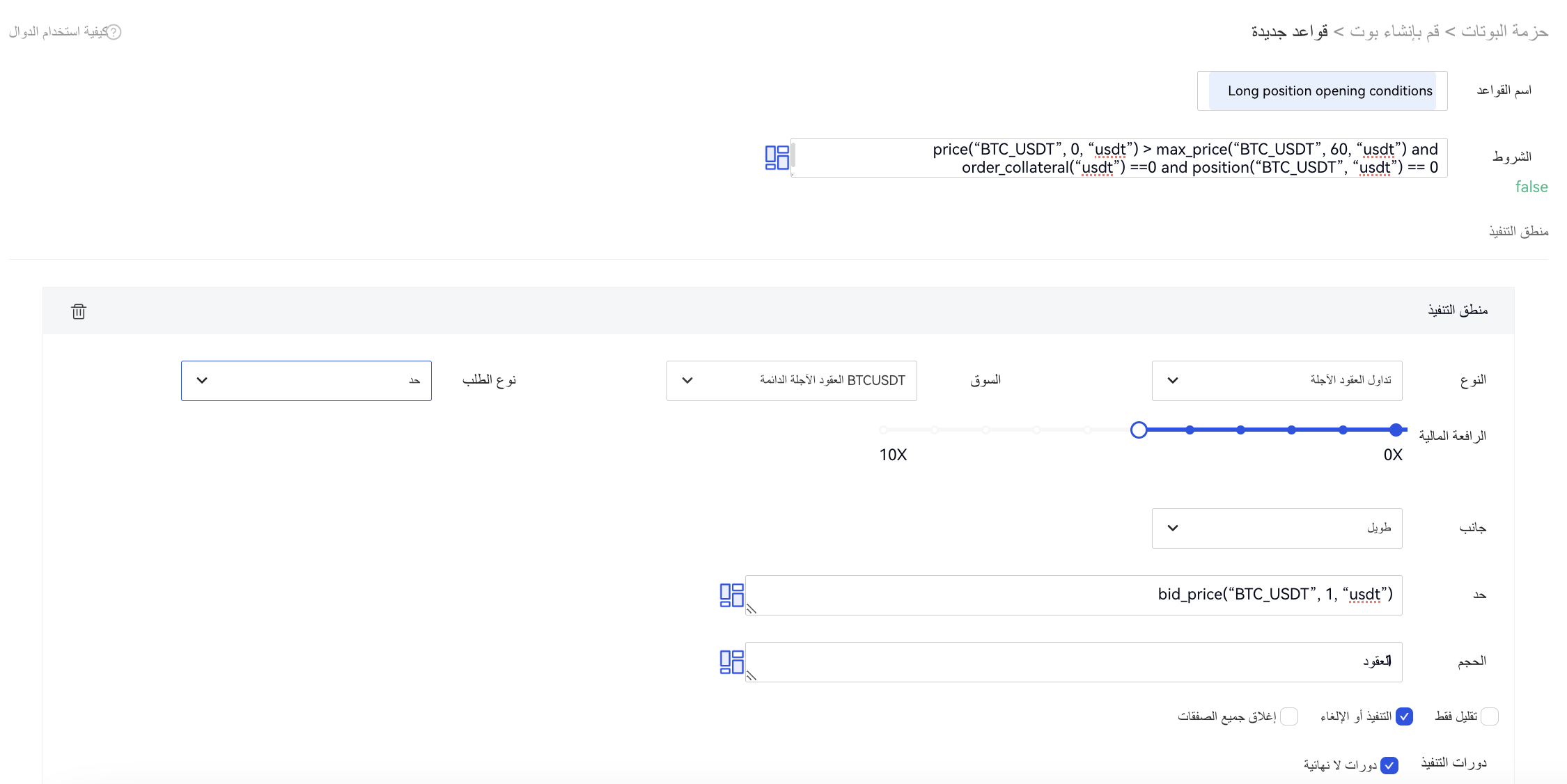
Task: Enable the reduce only checkbox
Action: pyautogui.click(x=1489, y=716)
